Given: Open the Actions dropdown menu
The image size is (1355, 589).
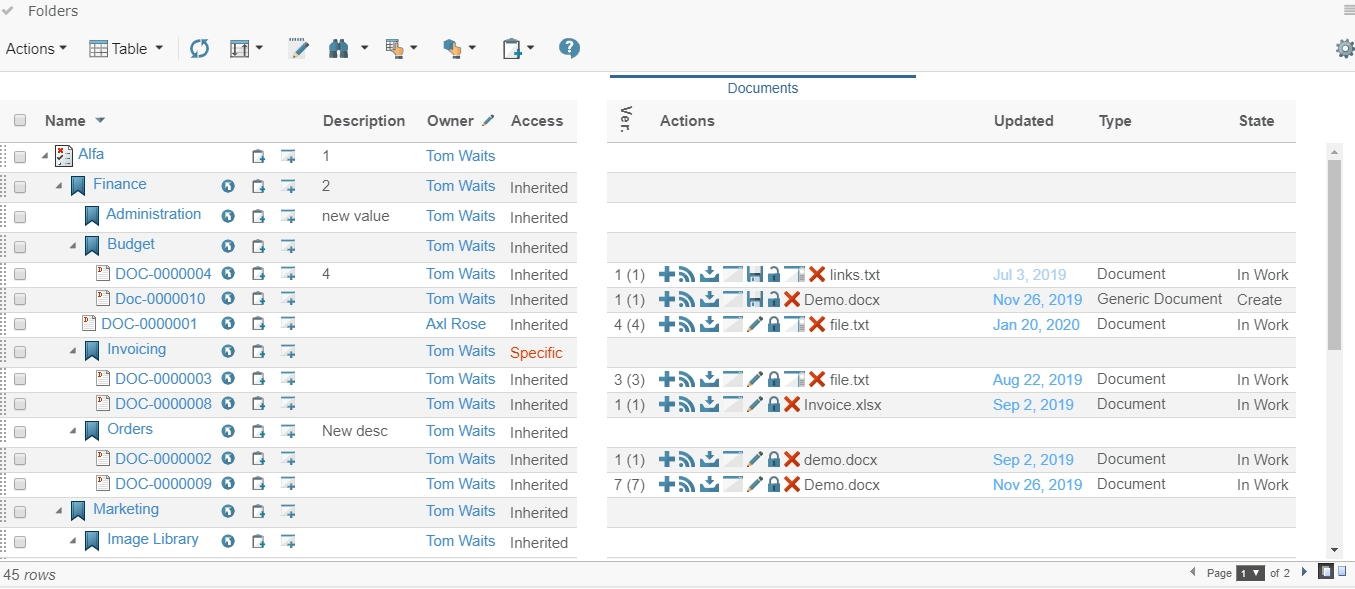Looking at the screenshot, I should point(36,49).
